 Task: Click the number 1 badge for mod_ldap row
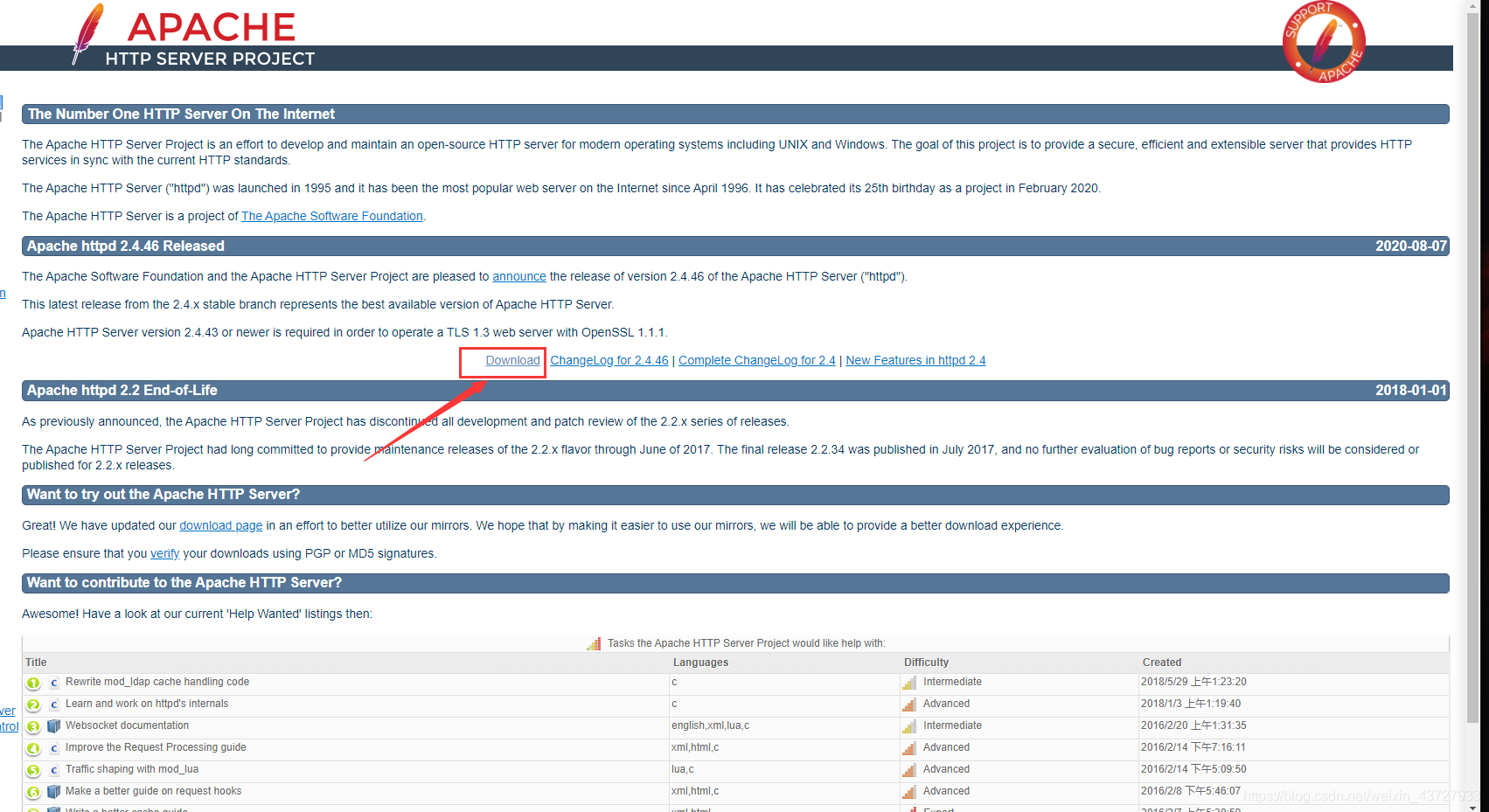point(33,684)
